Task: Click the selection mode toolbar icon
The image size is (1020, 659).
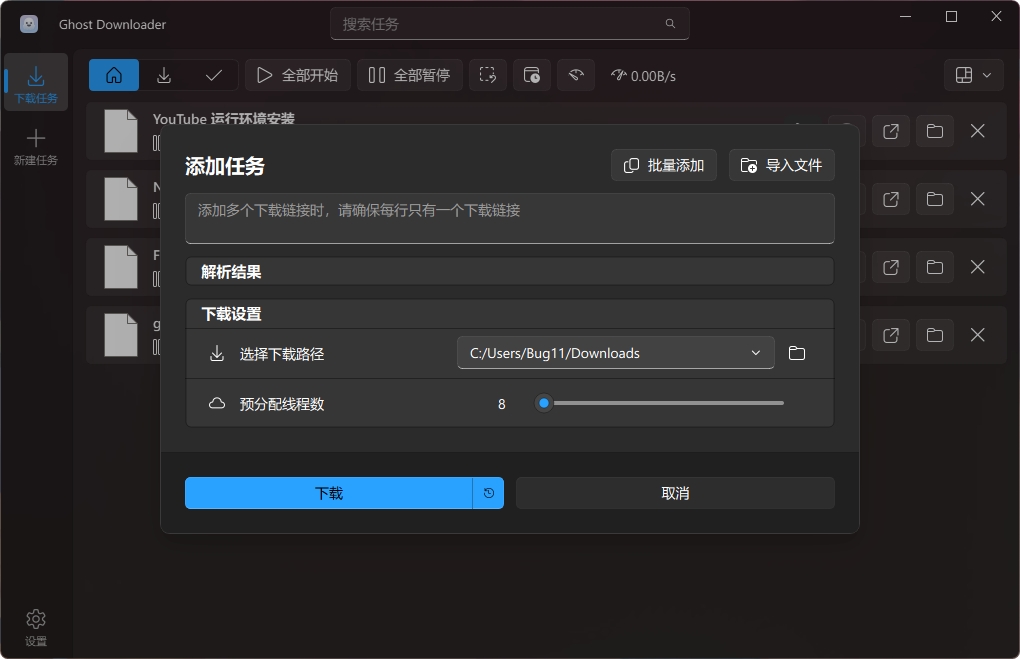Action: point(488,75)
